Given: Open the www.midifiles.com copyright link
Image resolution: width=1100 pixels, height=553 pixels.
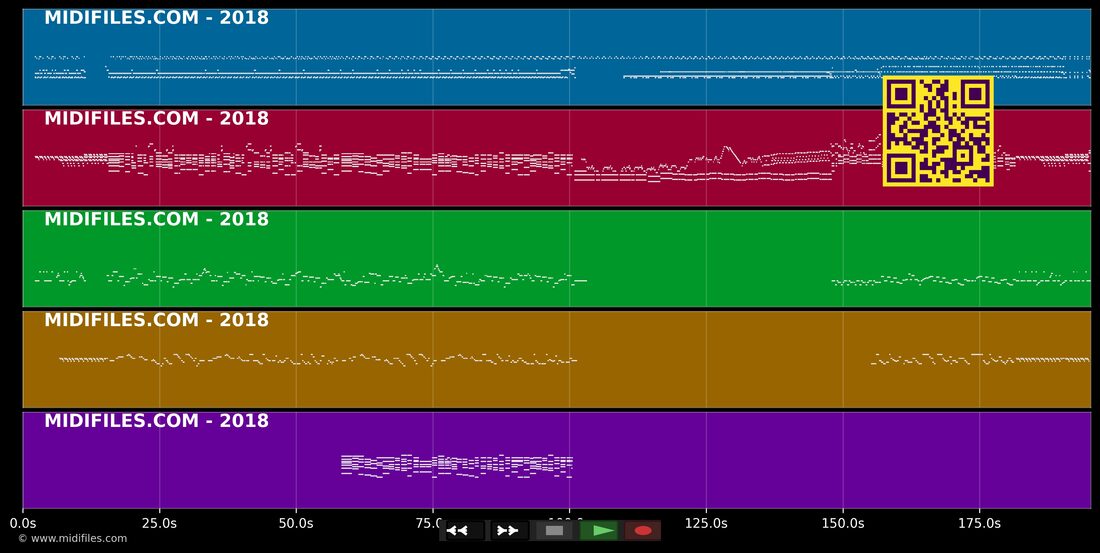Looking at the screenshot, I should [x=73, y=538].
